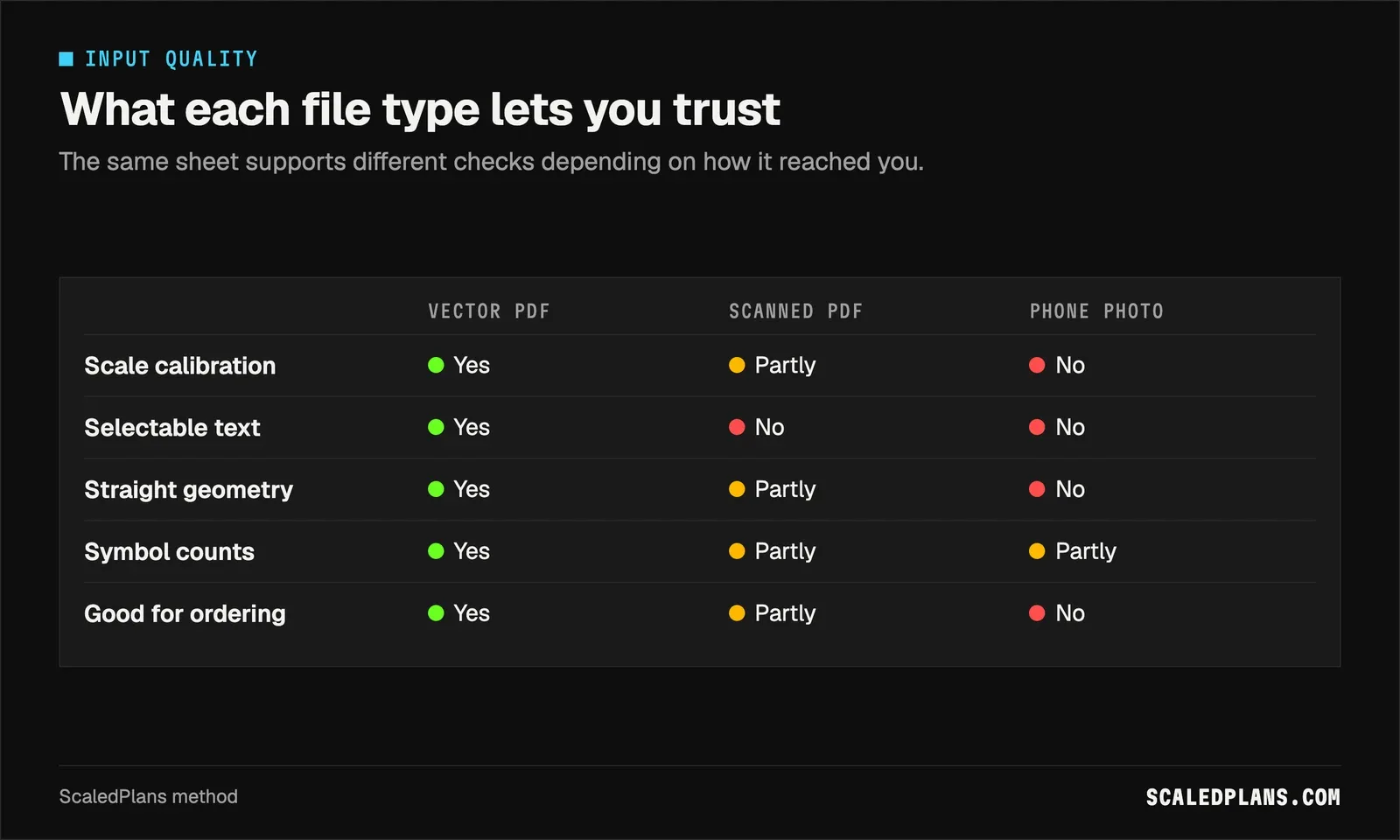Click Phone Photo orange dot for Symbol counts

click(x=1037, y=552)
